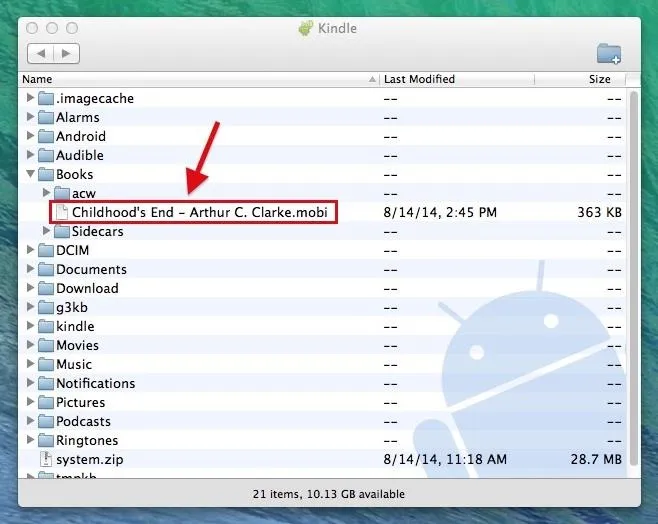Screen dimensions: 658x524
Task: Select the Podcasts folder icon
Action: click(x=46, y=422)
